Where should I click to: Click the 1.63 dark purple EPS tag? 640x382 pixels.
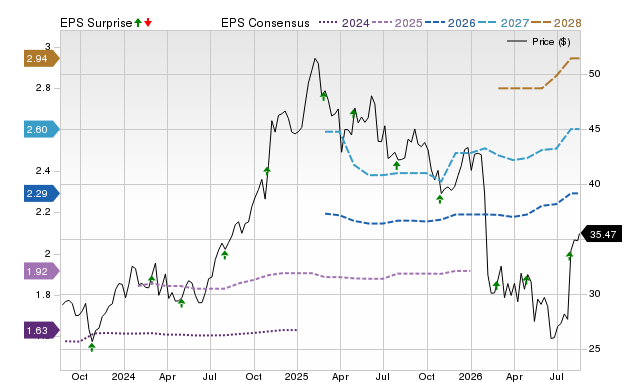click(41, 331)
